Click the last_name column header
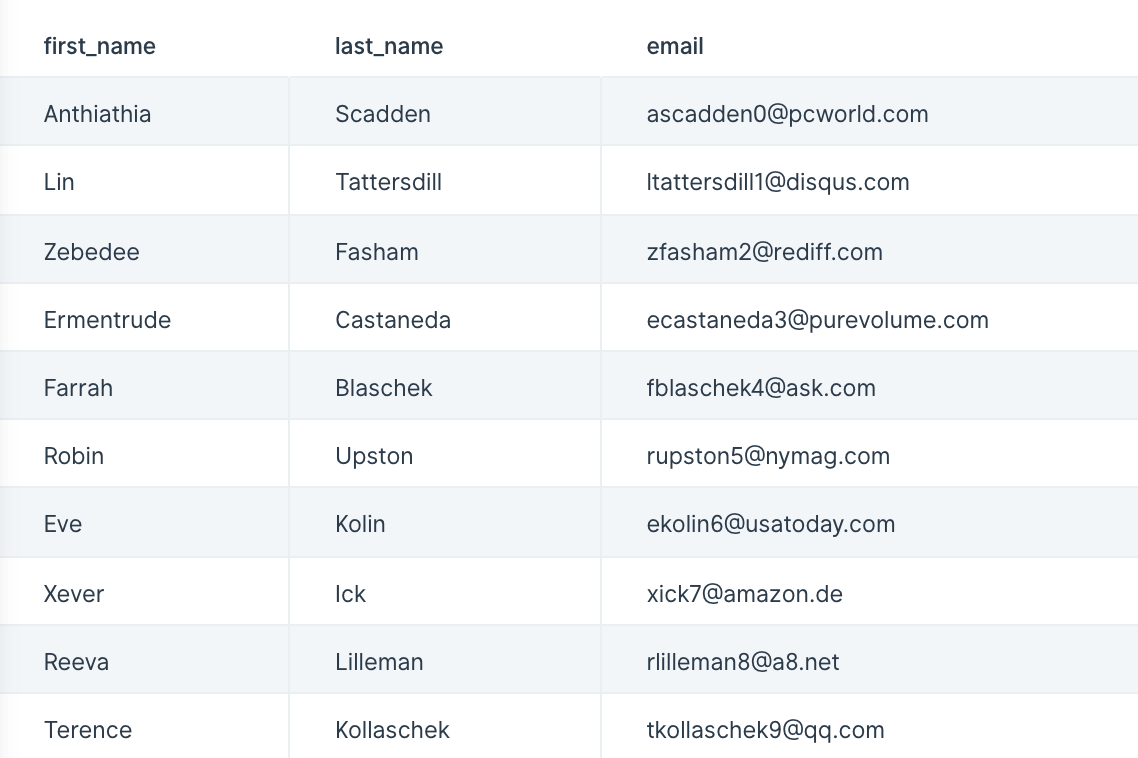Viewport: 1138px width, 758px height. pos(389,46)
